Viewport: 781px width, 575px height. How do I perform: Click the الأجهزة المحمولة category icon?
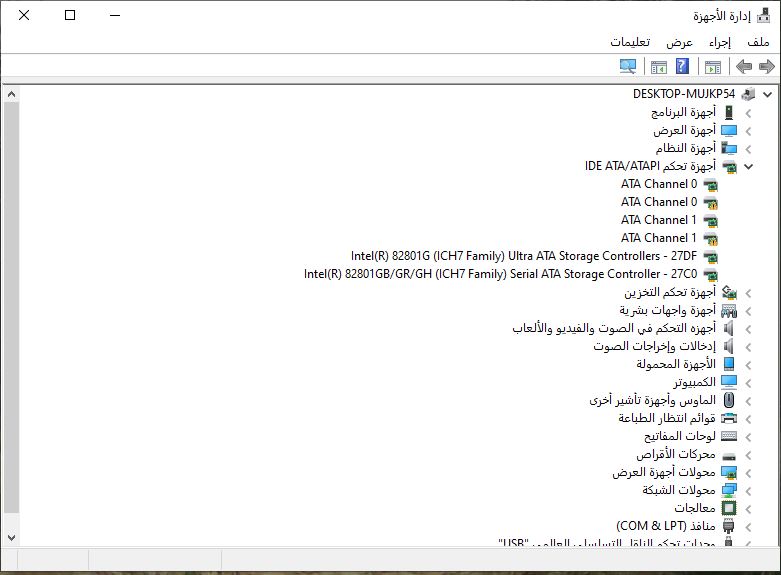[729, 364]
